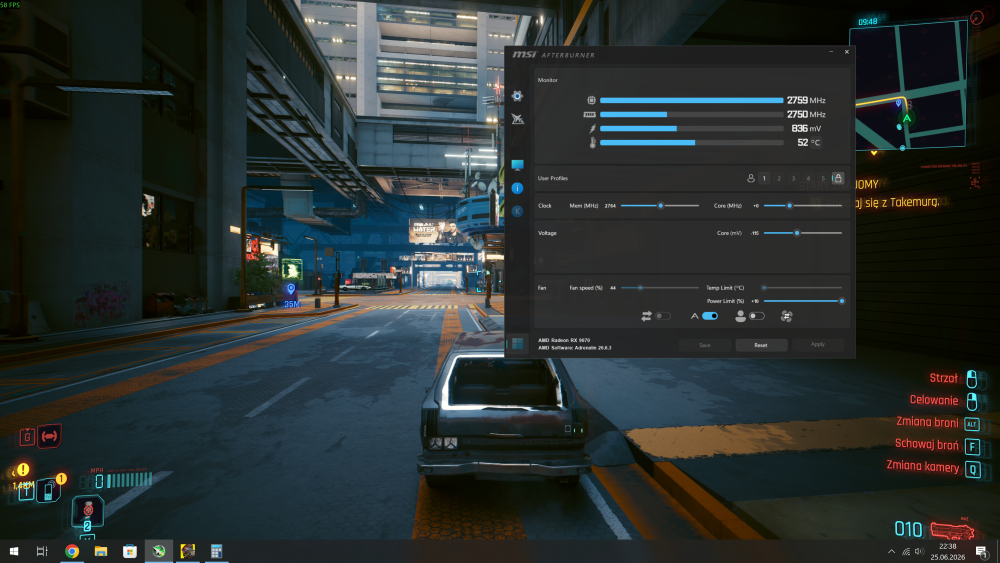Select user profile 3
This screenshot has height=563, width=1000.
(793, 179)
